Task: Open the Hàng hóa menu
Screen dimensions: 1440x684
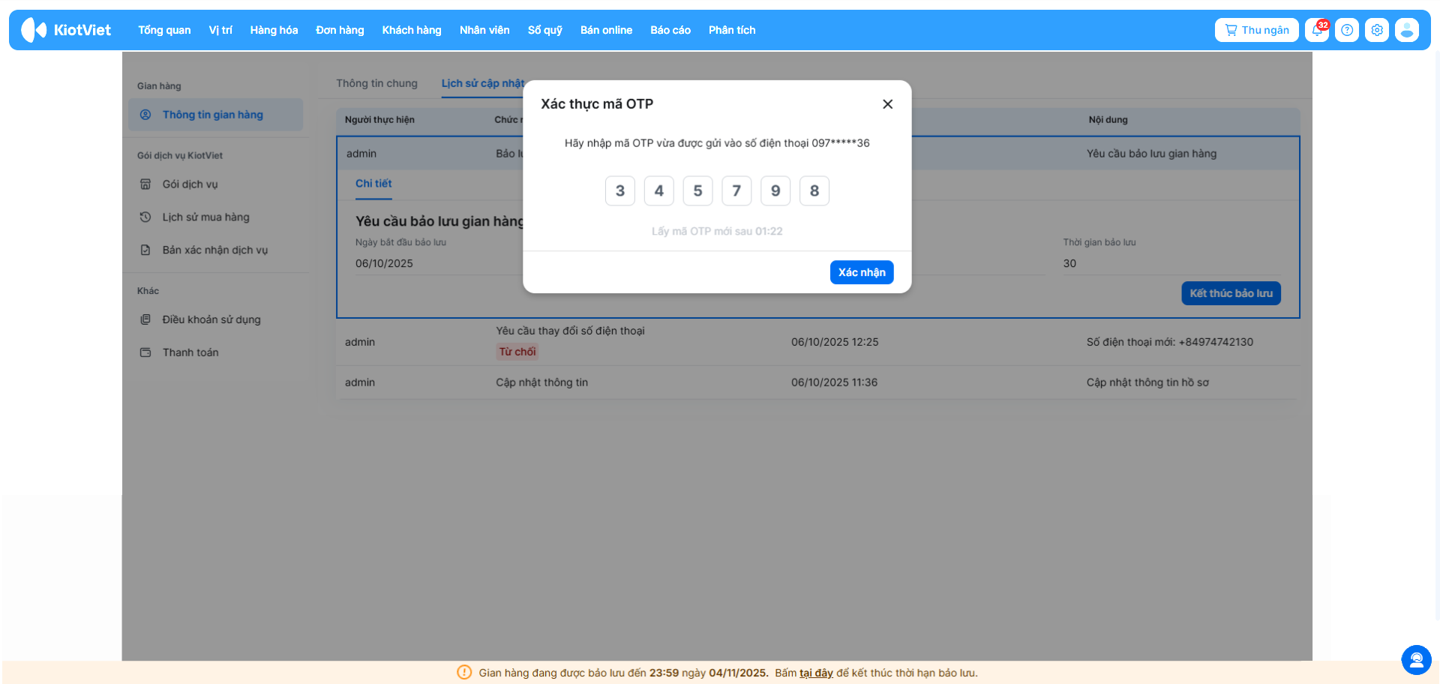Action: click(x=274, y=30)
